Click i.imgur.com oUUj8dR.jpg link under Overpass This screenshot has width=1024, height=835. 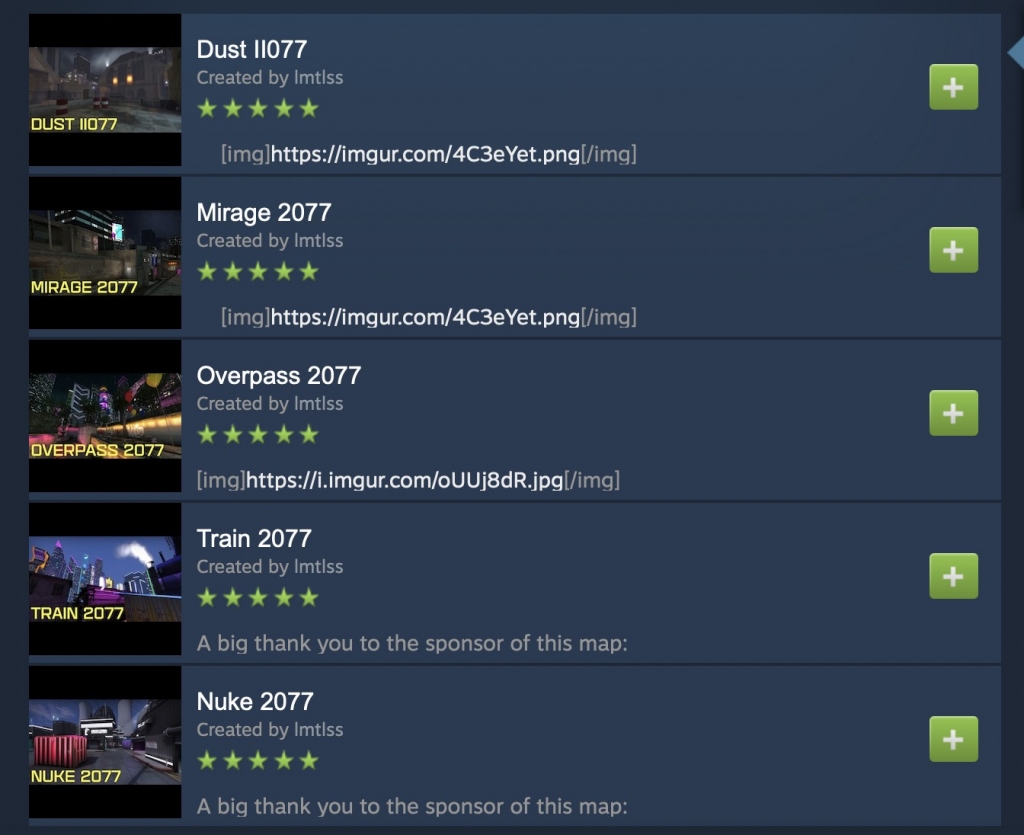click(x=405, y=481)
